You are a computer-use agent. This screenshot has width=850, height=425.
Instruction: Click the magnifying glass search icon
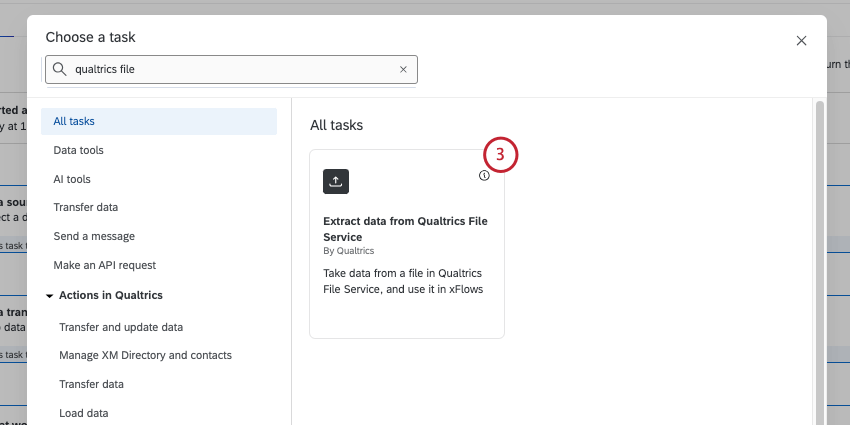[60, 69]
